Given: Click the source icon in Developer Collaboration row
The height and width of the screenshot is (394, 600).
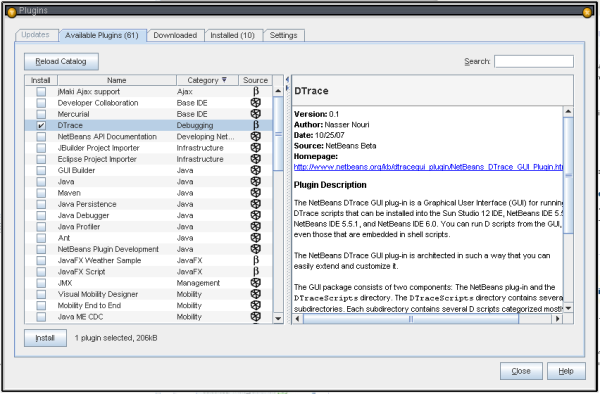Looking at the screenshot, I should point(256,103).
